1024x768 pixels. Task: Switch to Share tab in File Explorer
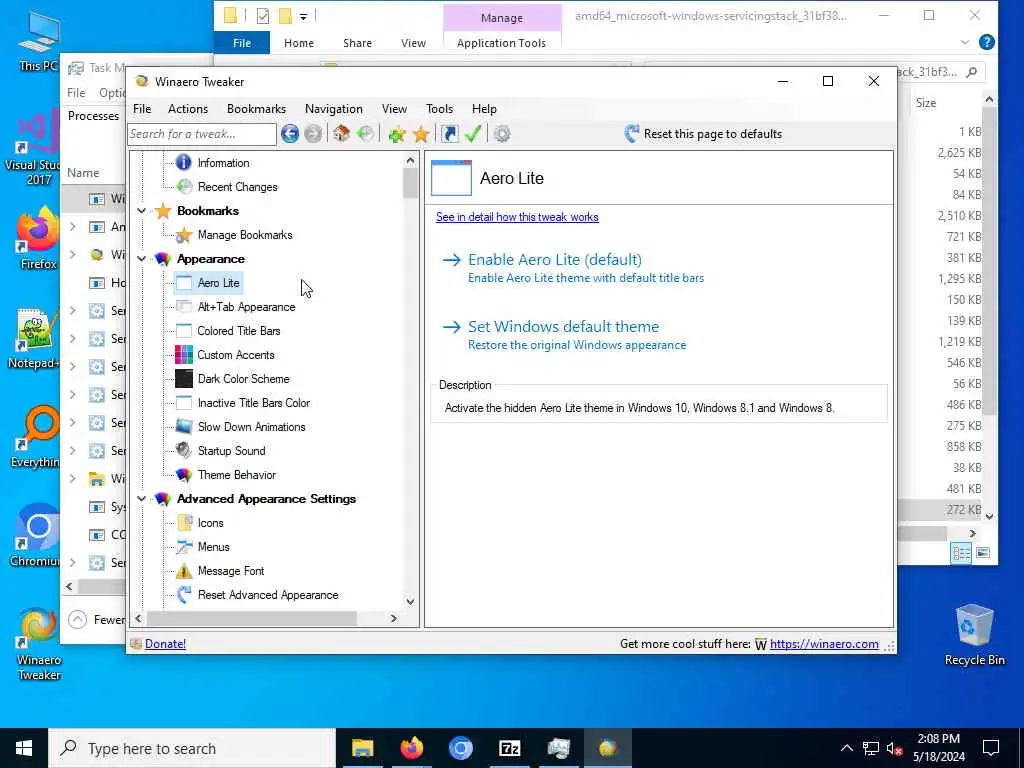(x=357, y=43)
